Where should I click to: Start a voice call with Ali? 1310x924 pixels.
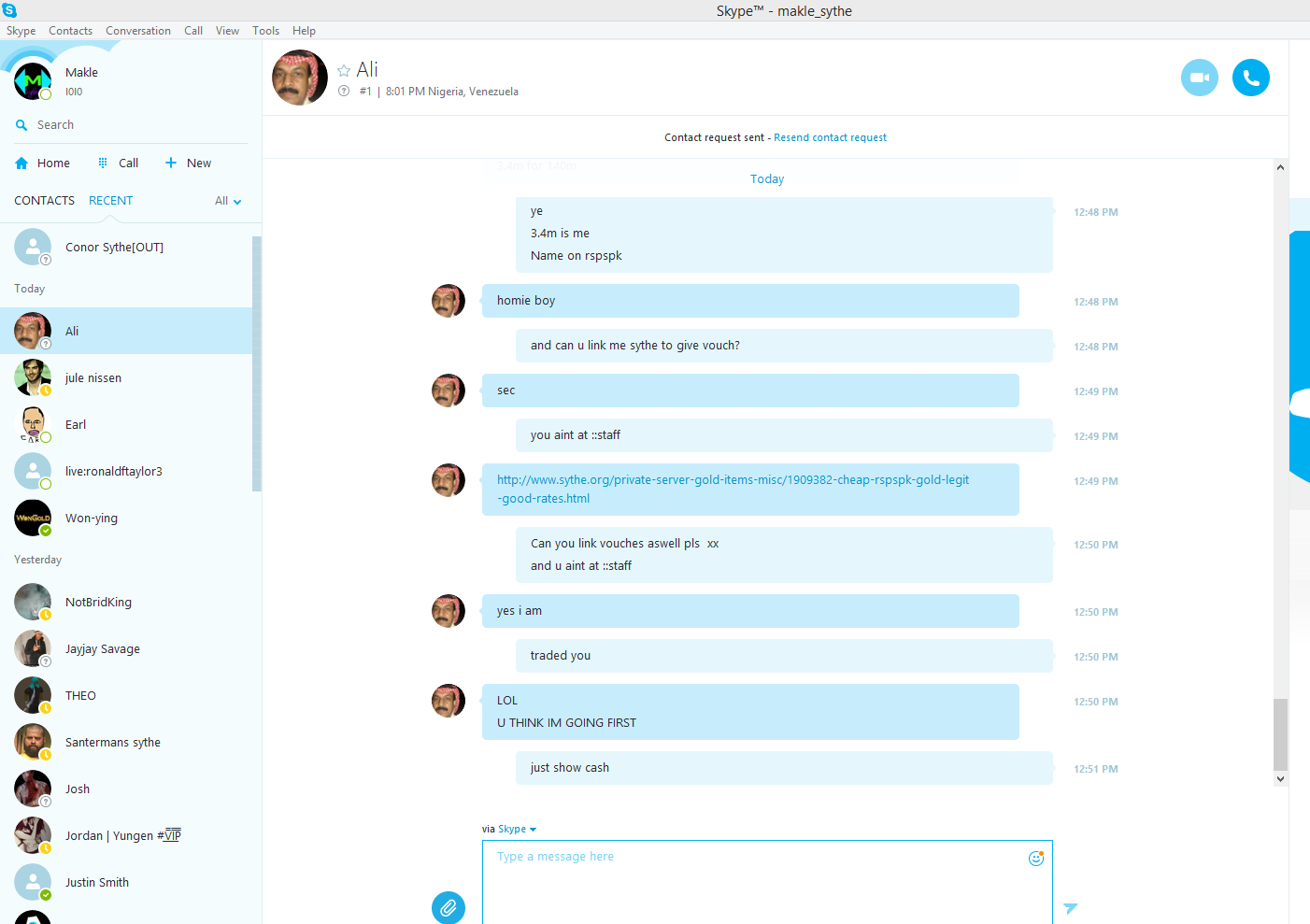1251,78
